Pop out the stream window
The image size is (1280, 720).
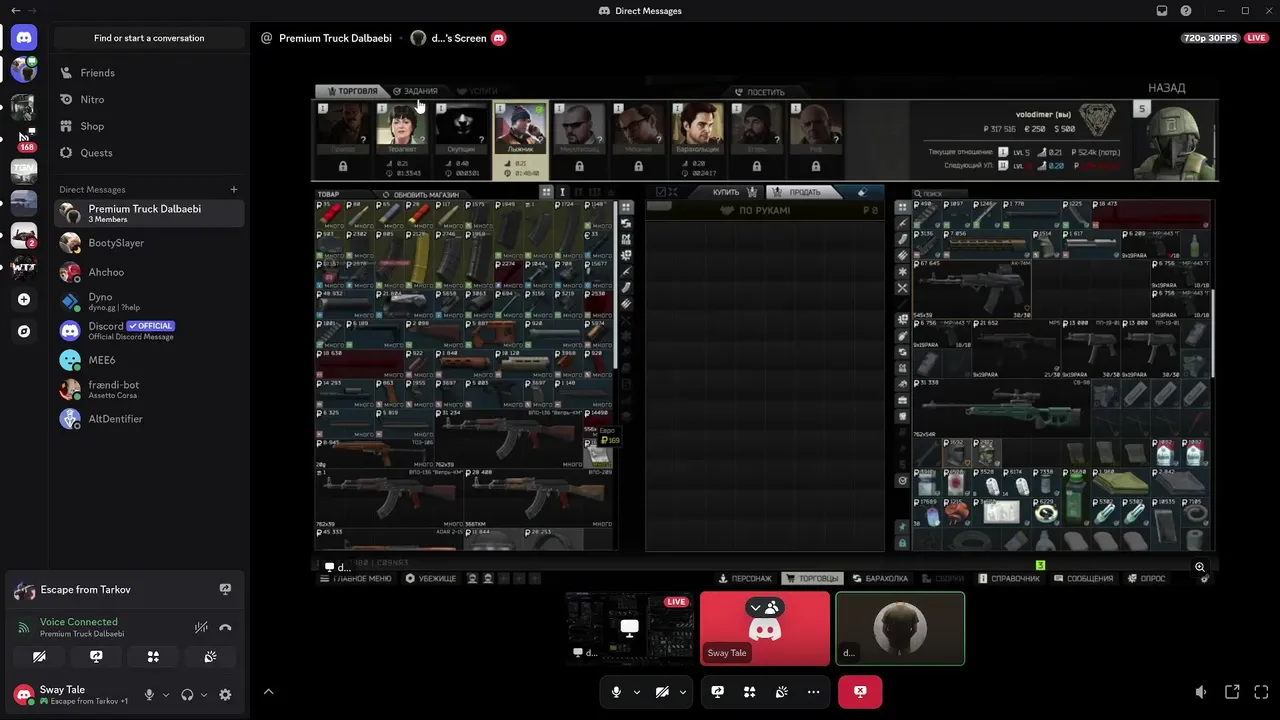pos(1232,692)
